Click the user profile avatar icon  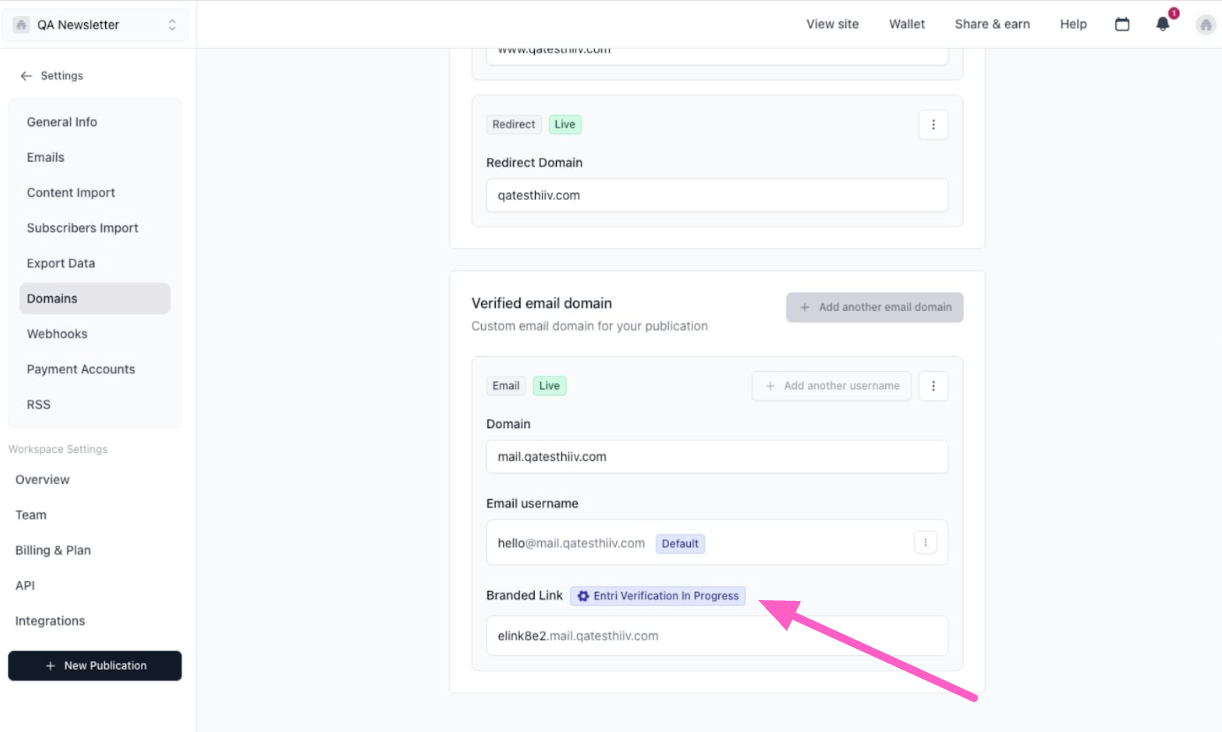tap(1205, 24)
